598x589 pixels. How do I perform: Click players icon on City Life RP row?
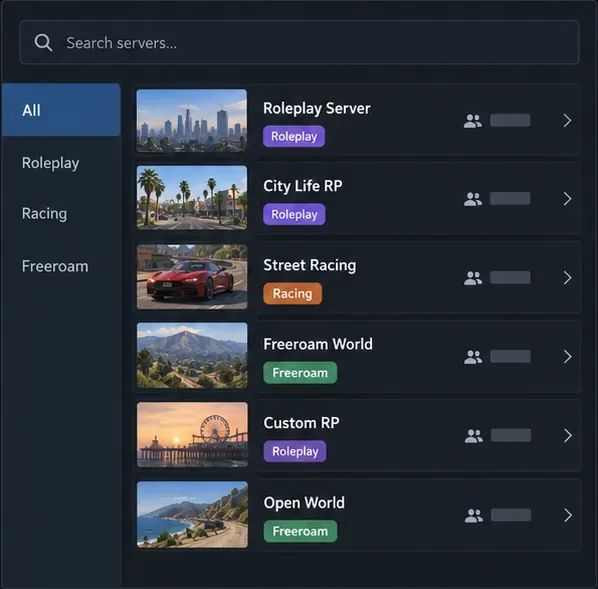click(473, 199)
